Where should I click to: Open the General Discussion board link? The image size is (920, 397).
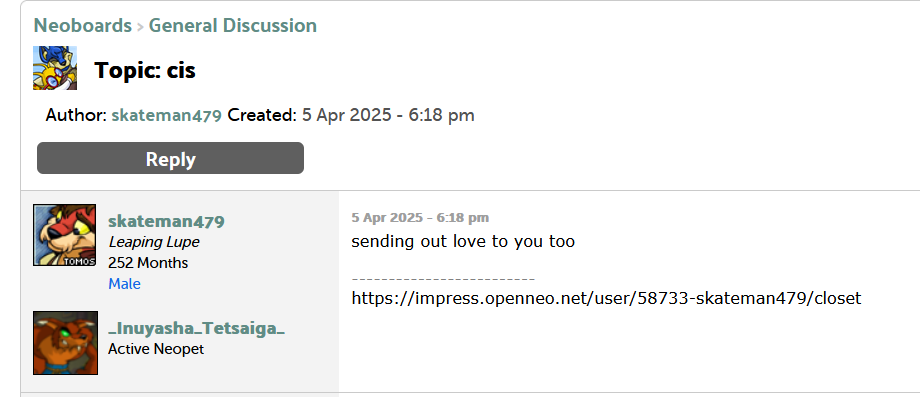point(232,26)
